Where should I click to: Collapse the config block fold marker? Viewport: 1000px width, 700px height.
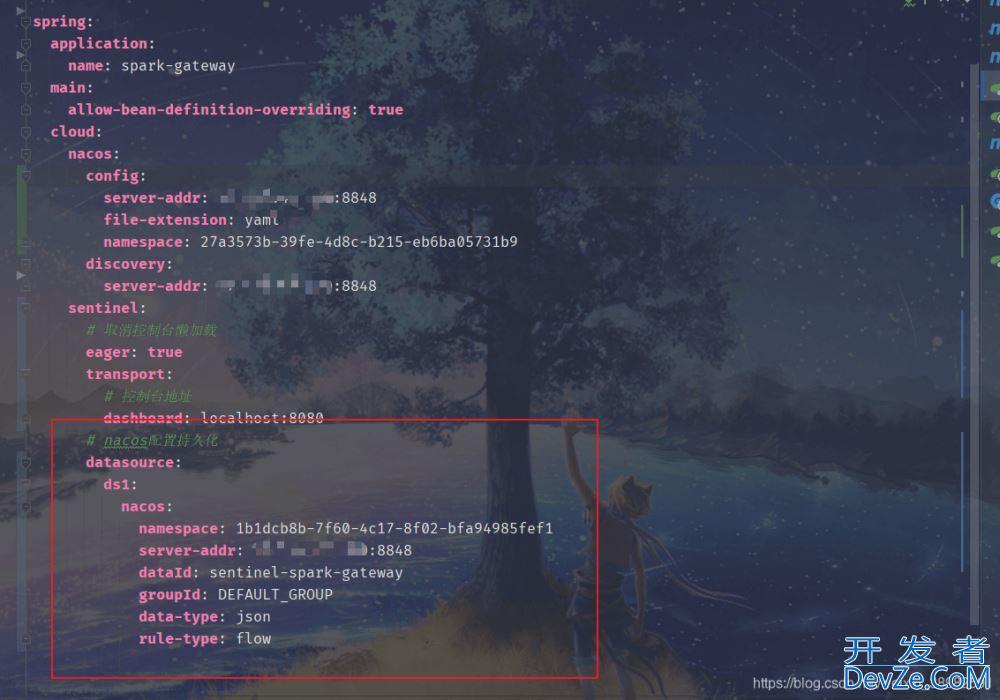26,176
